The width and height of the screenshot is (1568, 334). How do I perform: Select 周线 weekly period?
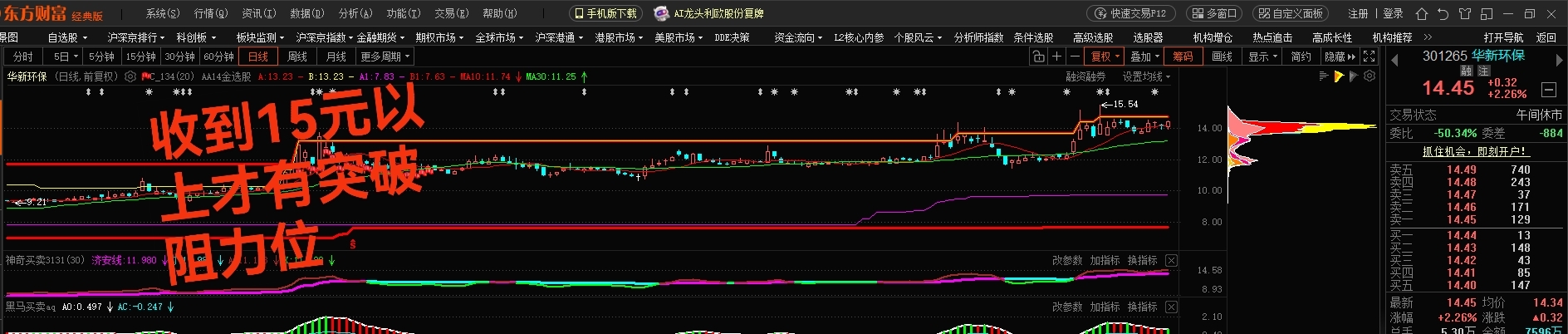pyautogui.click(x=297, y=56)
